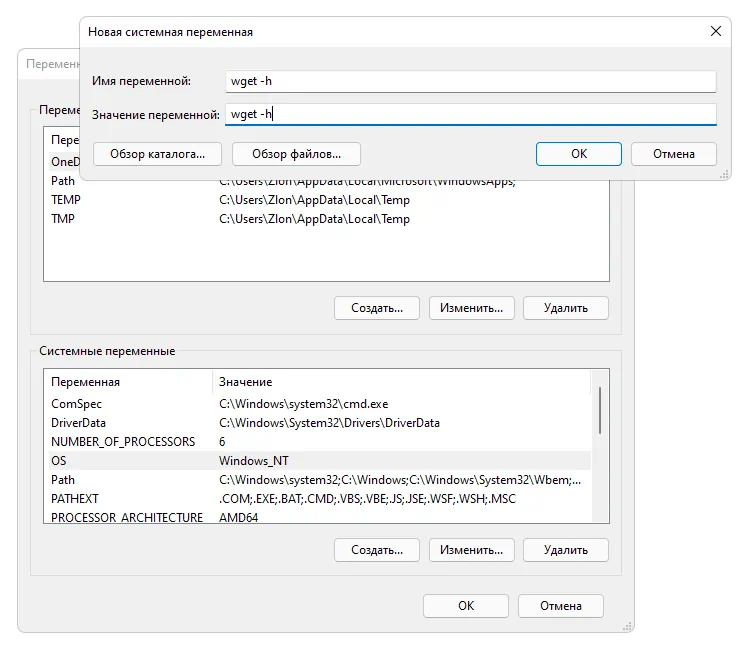The height and width of the screenshot is (653, 742).
Task: Edit user variable with Изменить
Action: tap(471, 308)
